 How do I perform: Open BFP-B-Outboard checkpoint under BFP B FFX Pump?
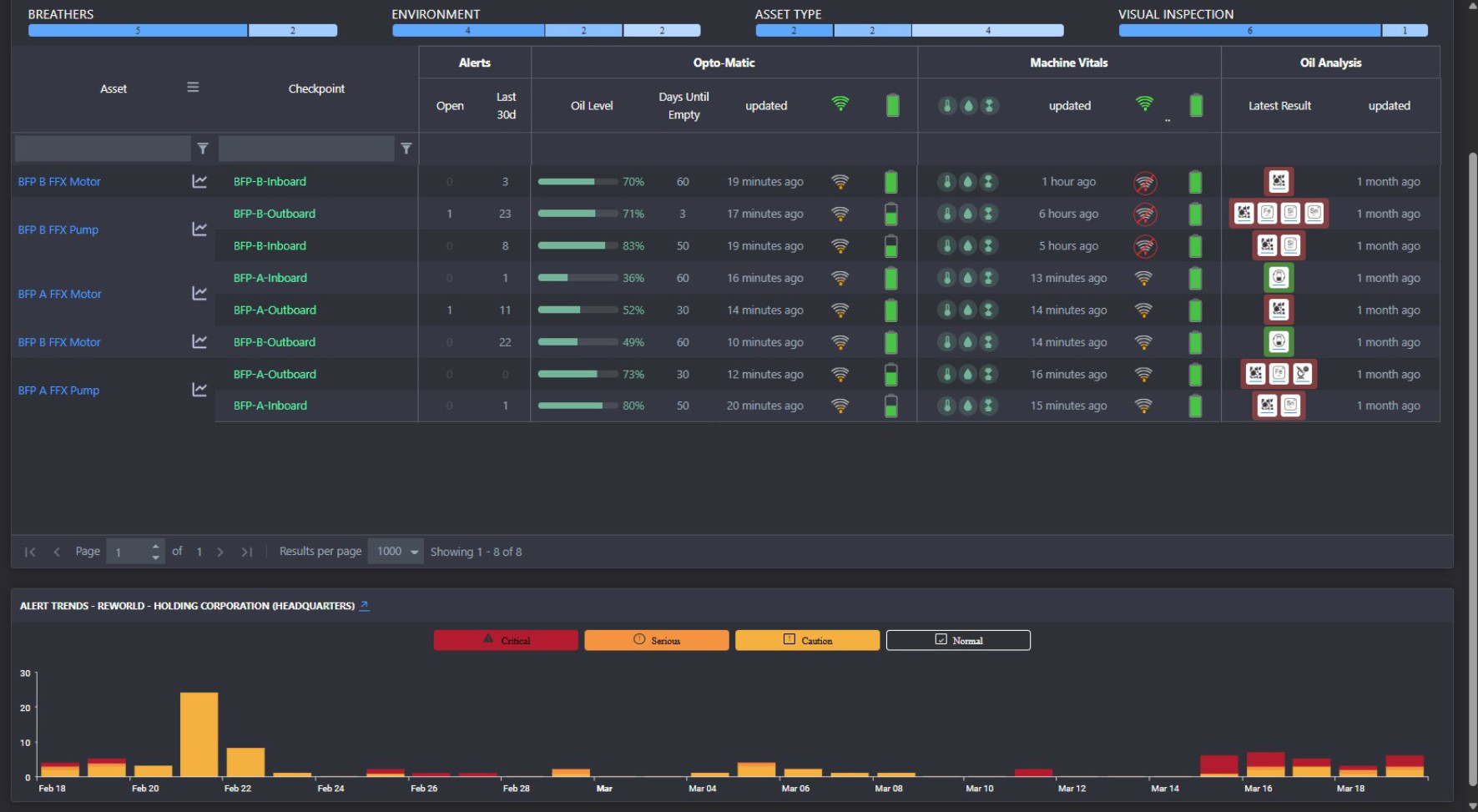point(275,214)
